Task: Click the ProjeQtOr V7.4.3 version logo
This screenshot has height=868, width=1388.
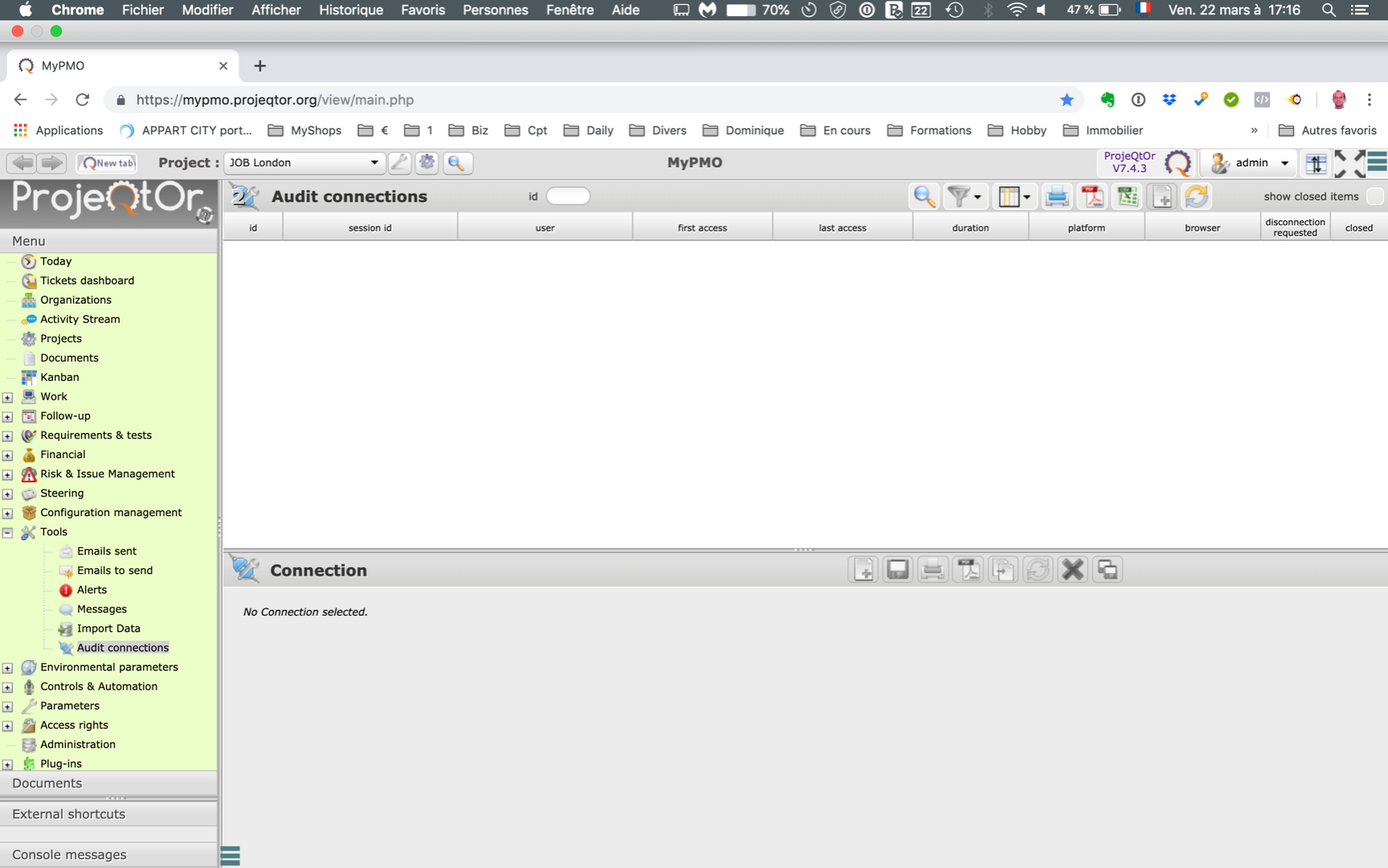Action: click(x=1147, y=162)
